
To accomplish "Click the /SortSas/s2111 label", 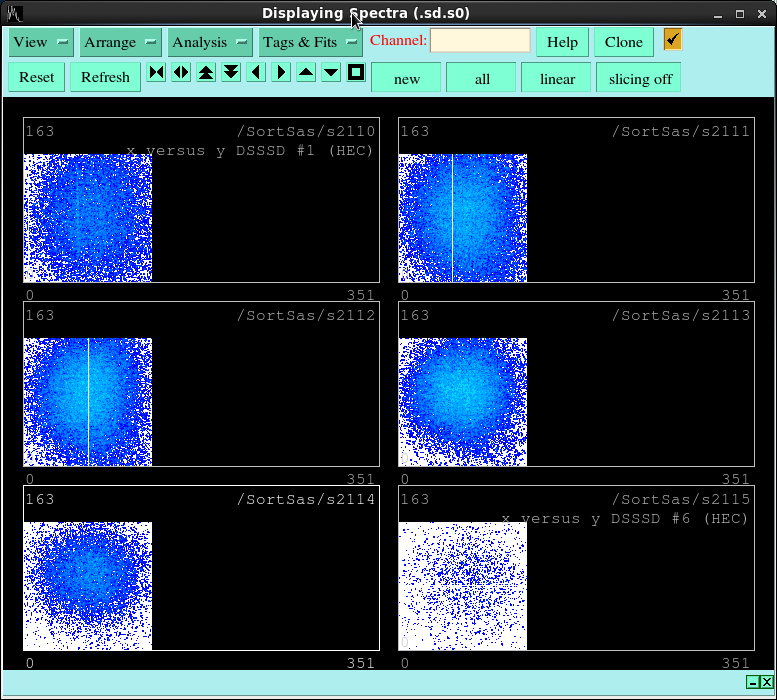I will coord(681,131).
